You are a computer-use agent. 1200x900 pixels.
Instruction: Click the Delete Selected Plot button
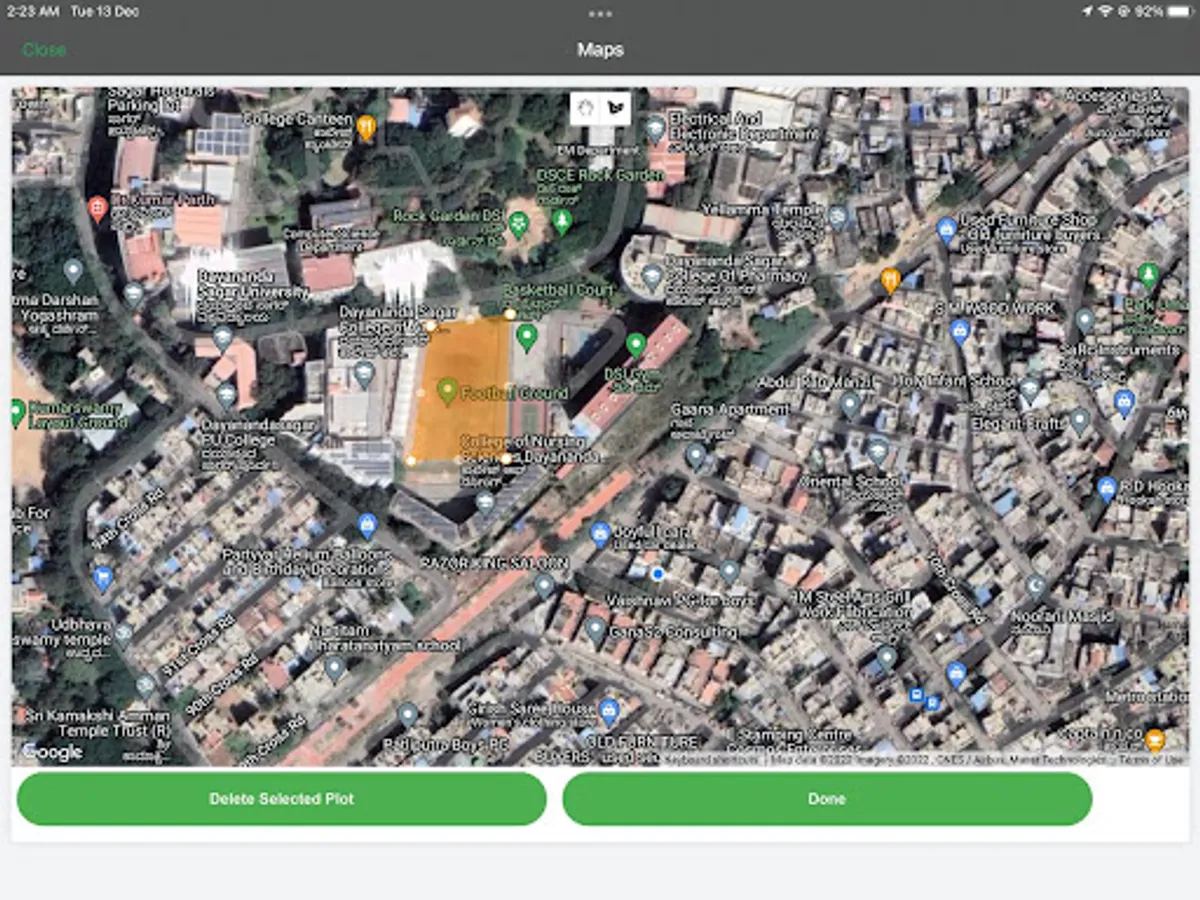(x=282, y=799)
